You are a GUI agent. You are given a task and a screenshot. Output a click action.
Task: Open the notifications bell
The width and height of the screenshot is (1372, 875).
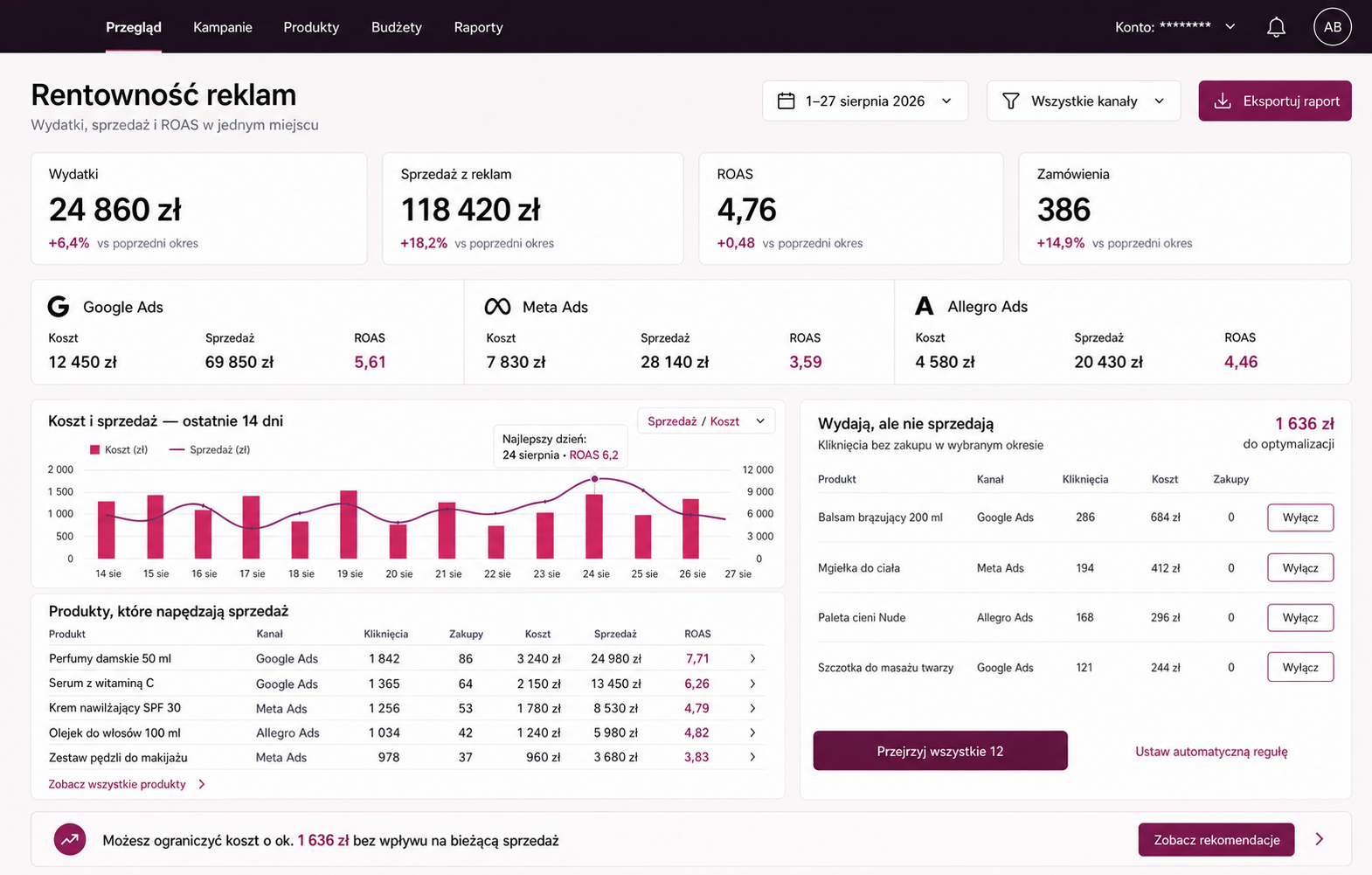pos(1276,27)
